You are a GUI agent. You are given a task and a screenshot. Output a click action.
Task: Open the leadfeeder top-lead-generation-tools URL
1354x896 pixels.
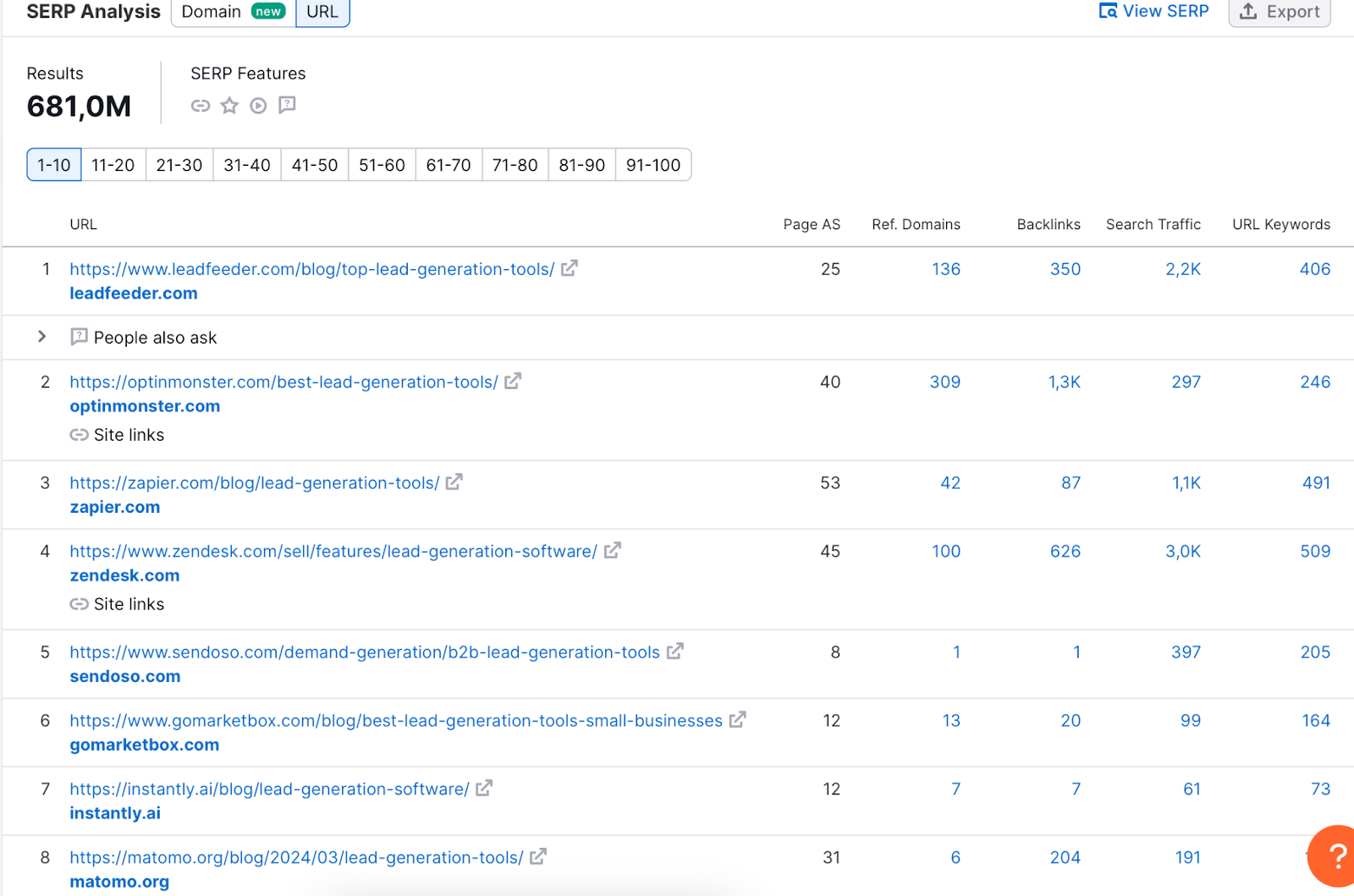pyautogui.click(x=312, y=269)
